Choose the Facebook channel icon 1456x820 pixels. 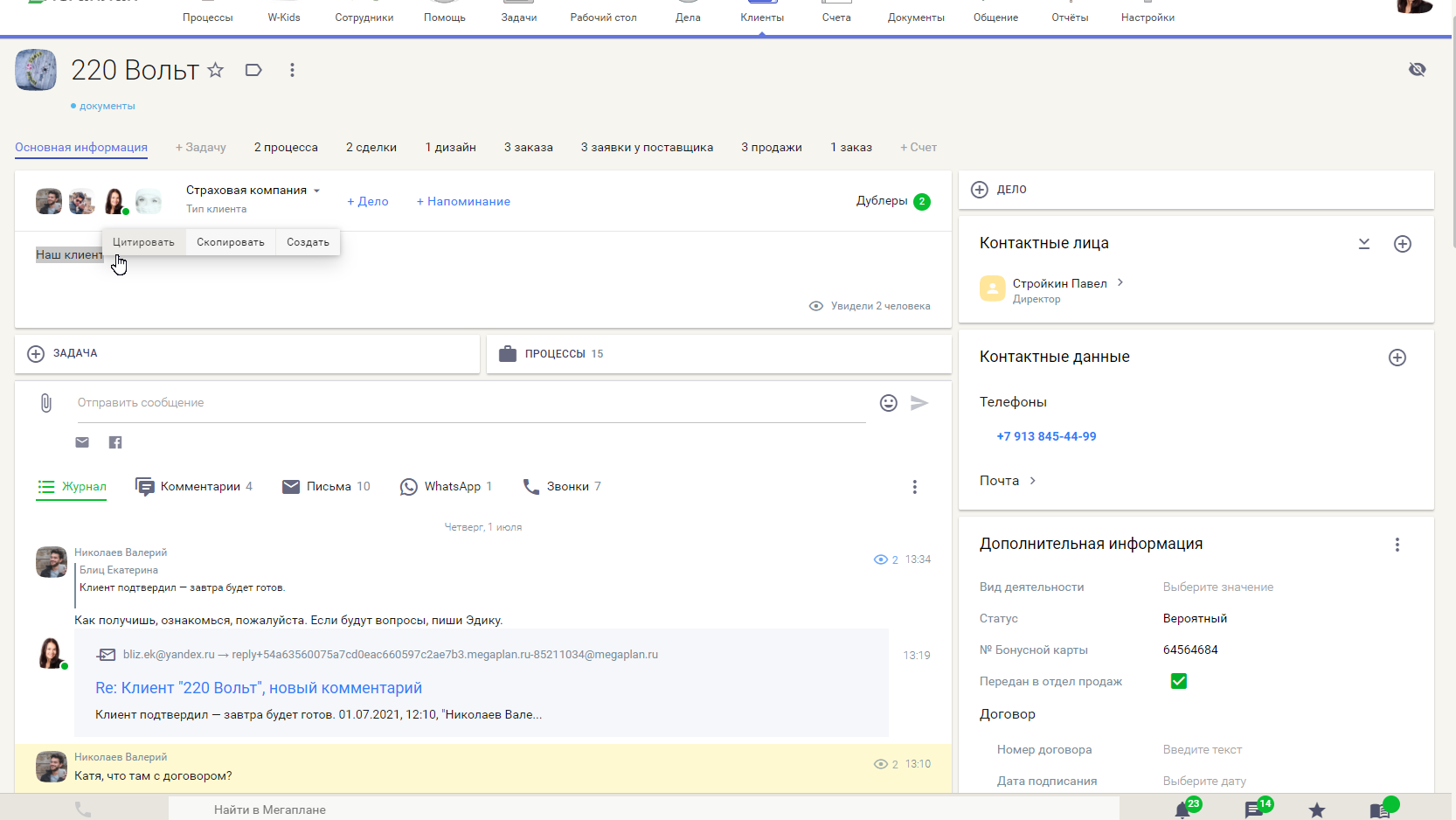(115, 442)
